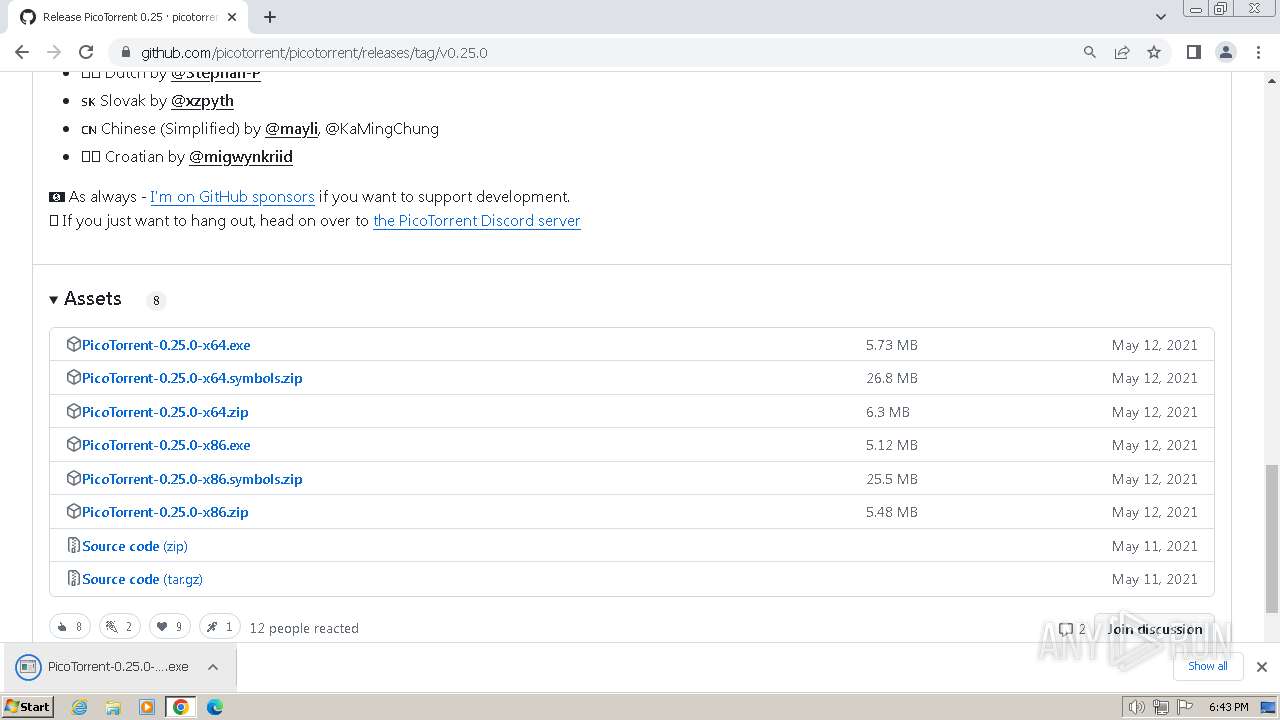Toggle the heart reaction with 9
The width and height of the screenshot is (1280, 720).
pos(170,627)
